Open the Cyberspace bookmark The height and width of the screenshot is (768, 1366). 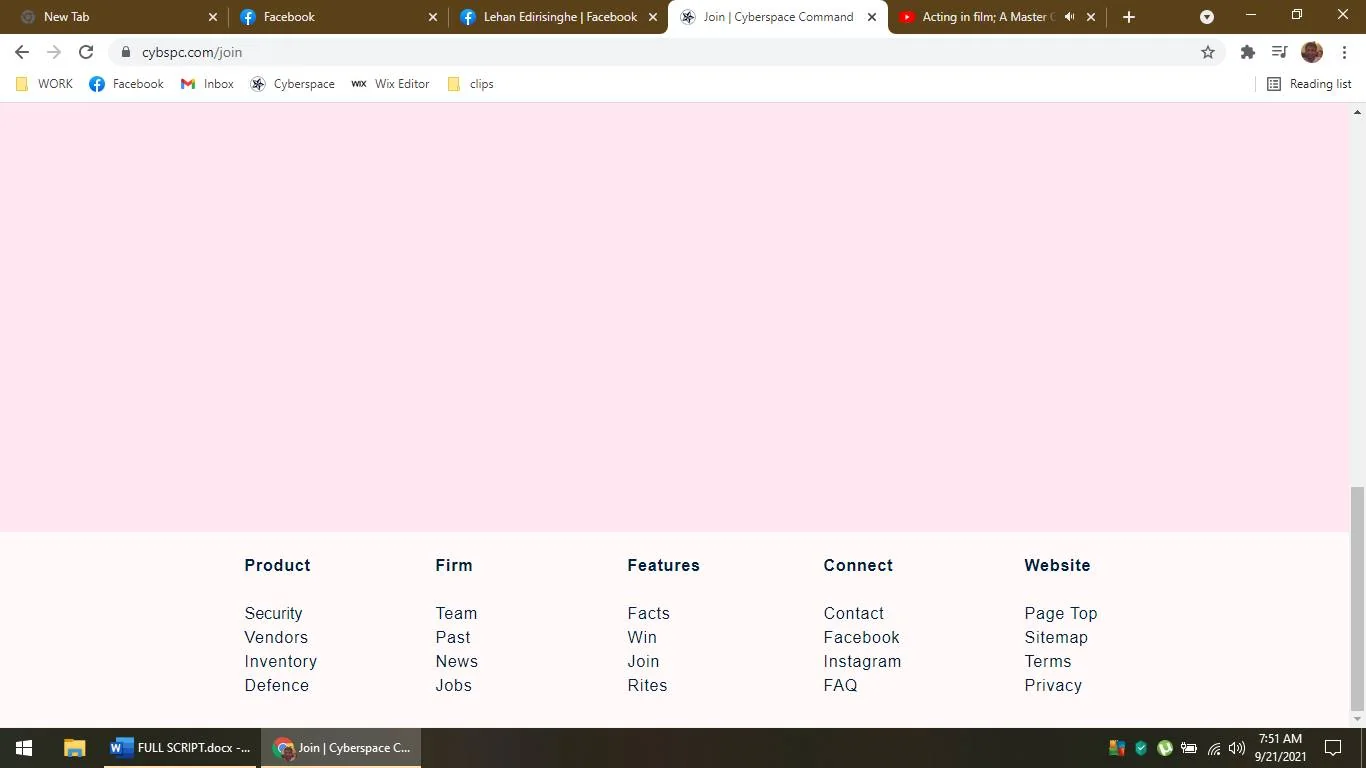292,84
